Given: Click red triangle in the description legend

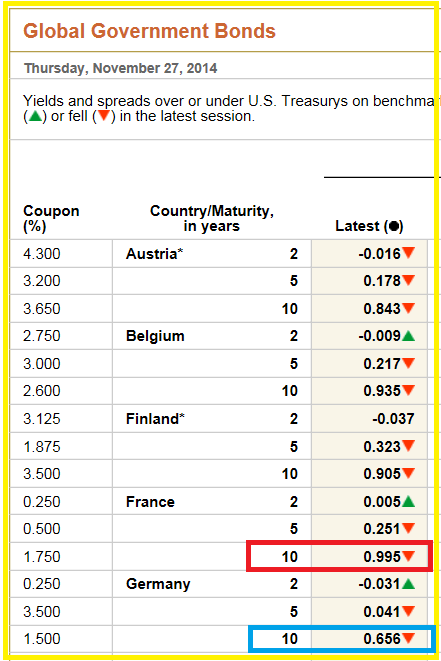Looking at the screenshot, I should coord(104,116).
